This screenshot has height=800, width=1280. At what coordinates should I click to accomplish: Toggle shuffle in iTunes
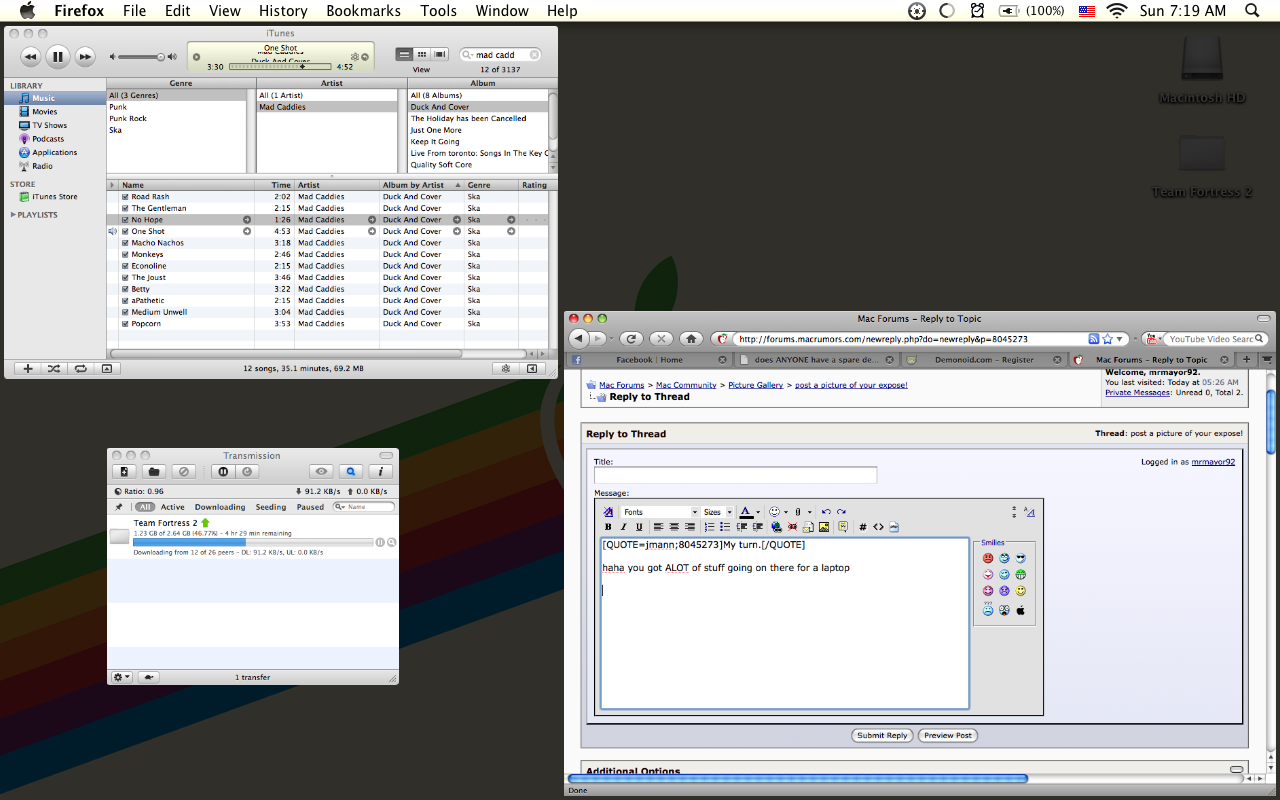pos(54,368)
